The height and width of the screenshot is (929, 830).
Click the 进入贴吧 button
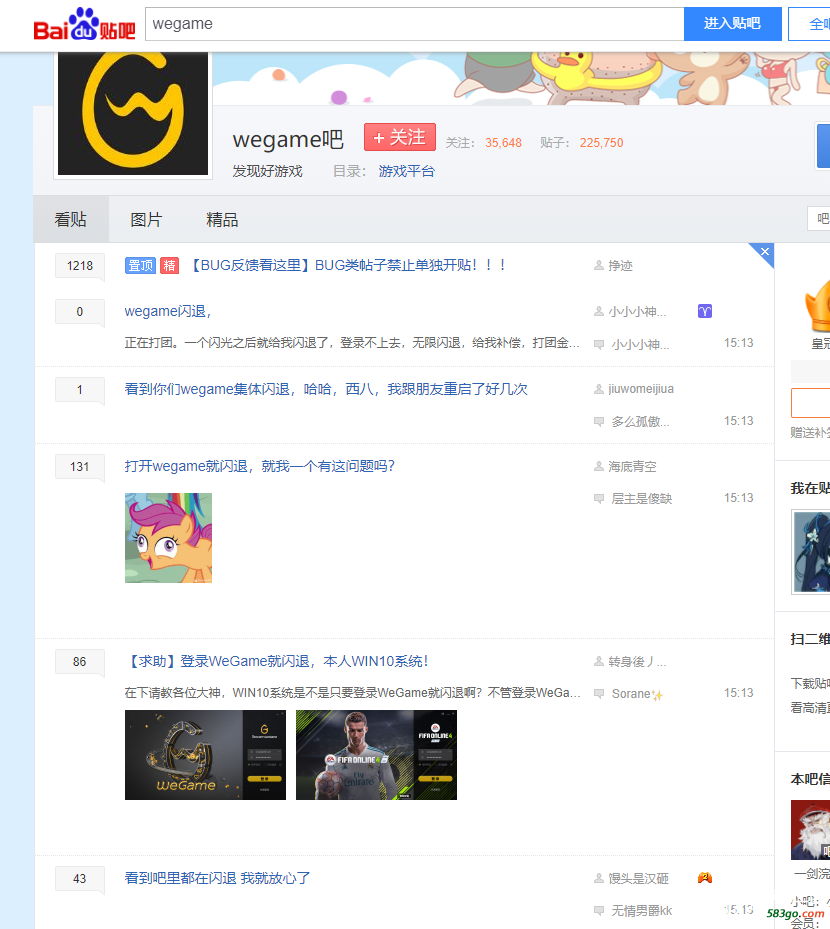pos(733,24)
